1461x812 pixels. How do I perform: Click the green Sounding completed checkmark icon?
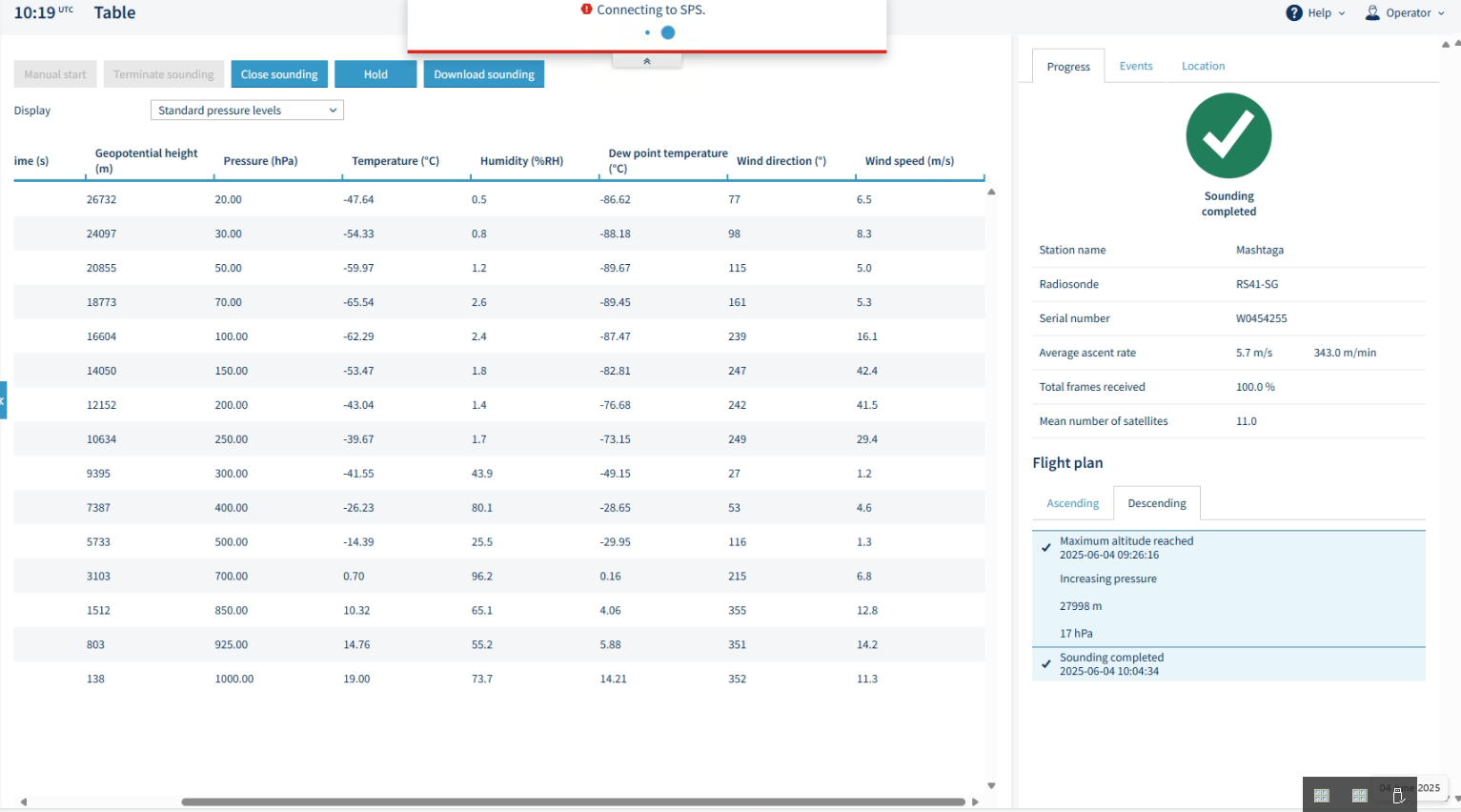(x=1228, y=135)
